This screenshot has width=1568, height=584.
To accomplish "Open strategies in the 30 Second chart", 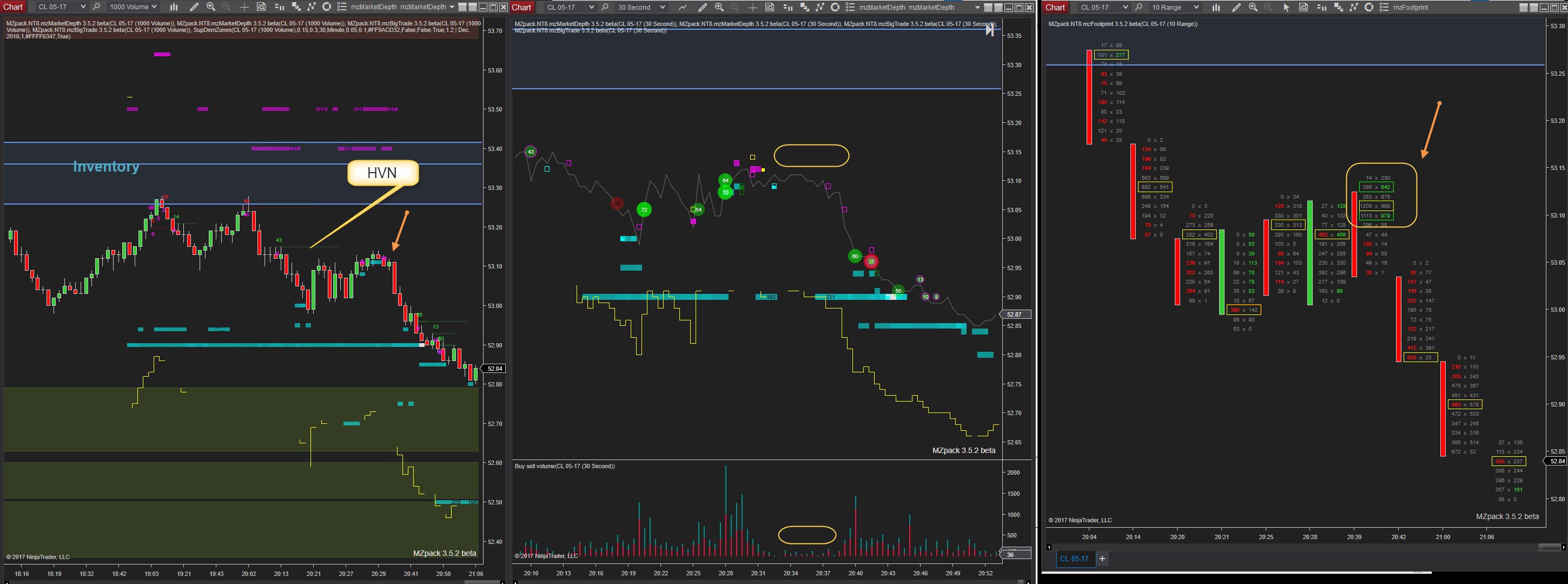I will (x=835, y=6).
